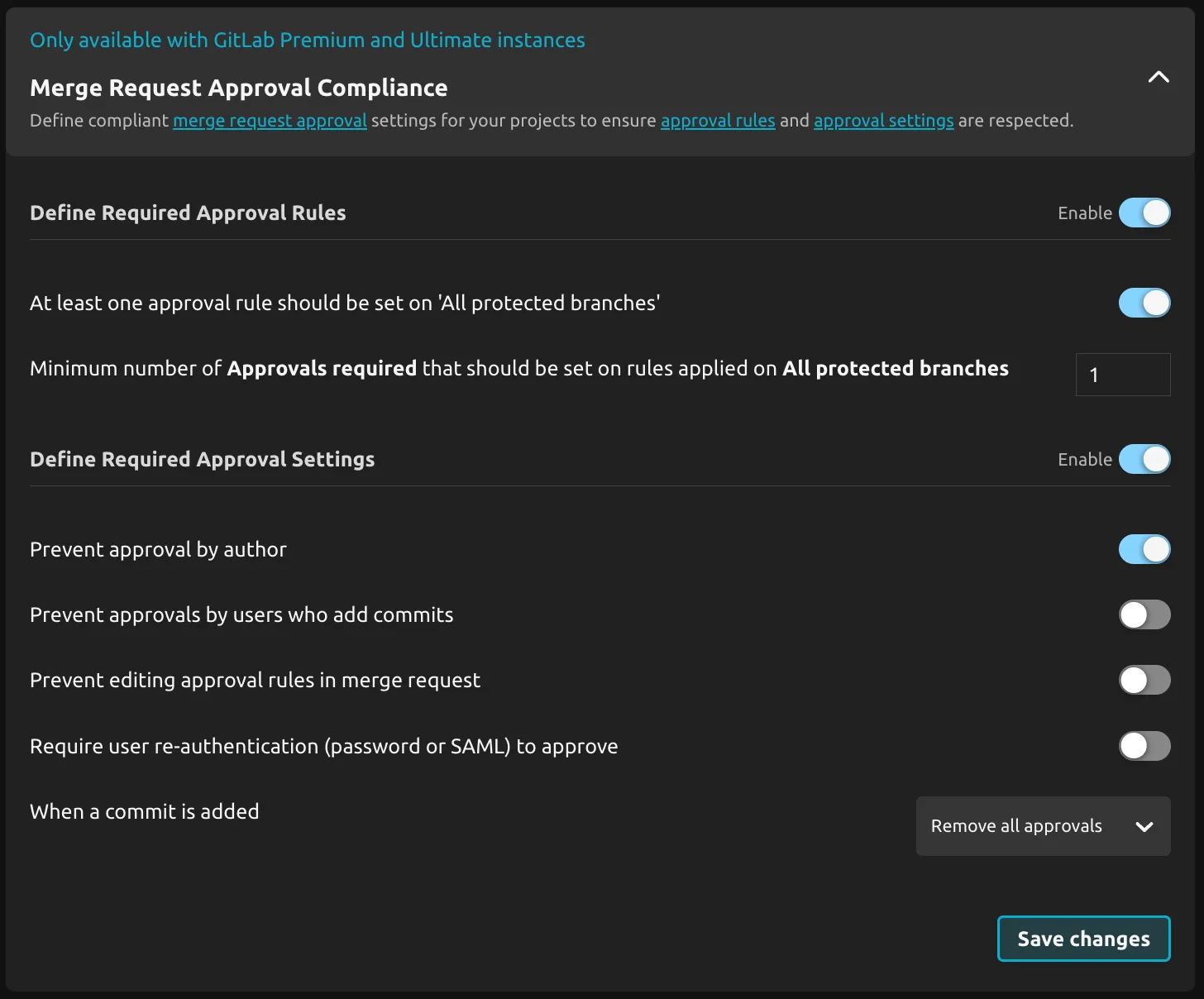Click the Enable label next to approval rules toggle
This screenshot has height=999, width=1204.
coord(1084,213)
